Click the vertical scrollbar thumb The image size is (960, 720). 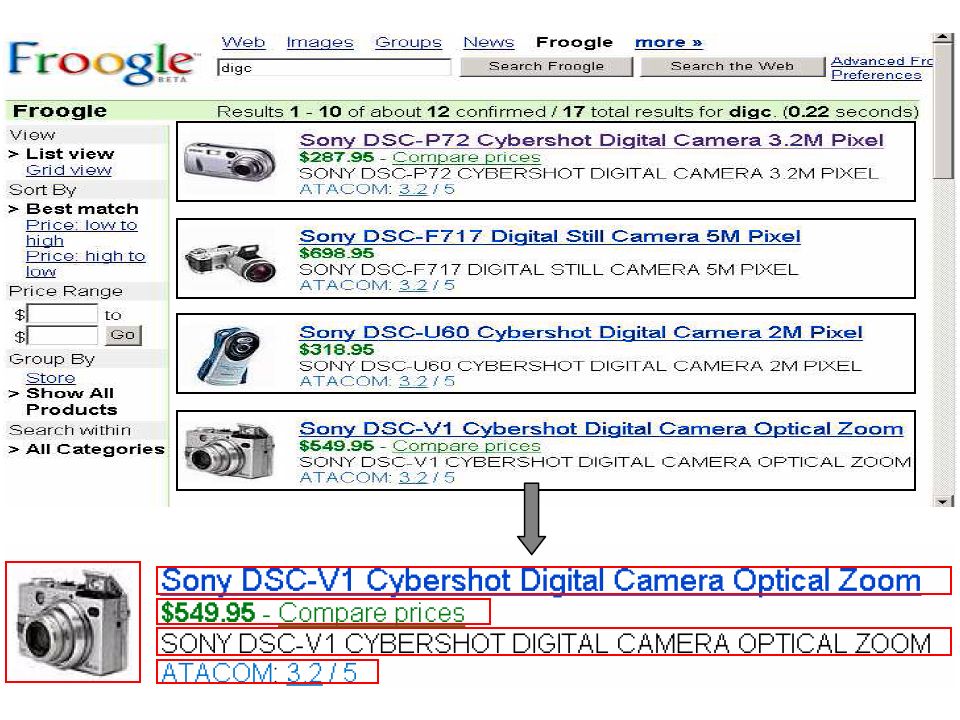pyautogui.click(x=943, y=112)
